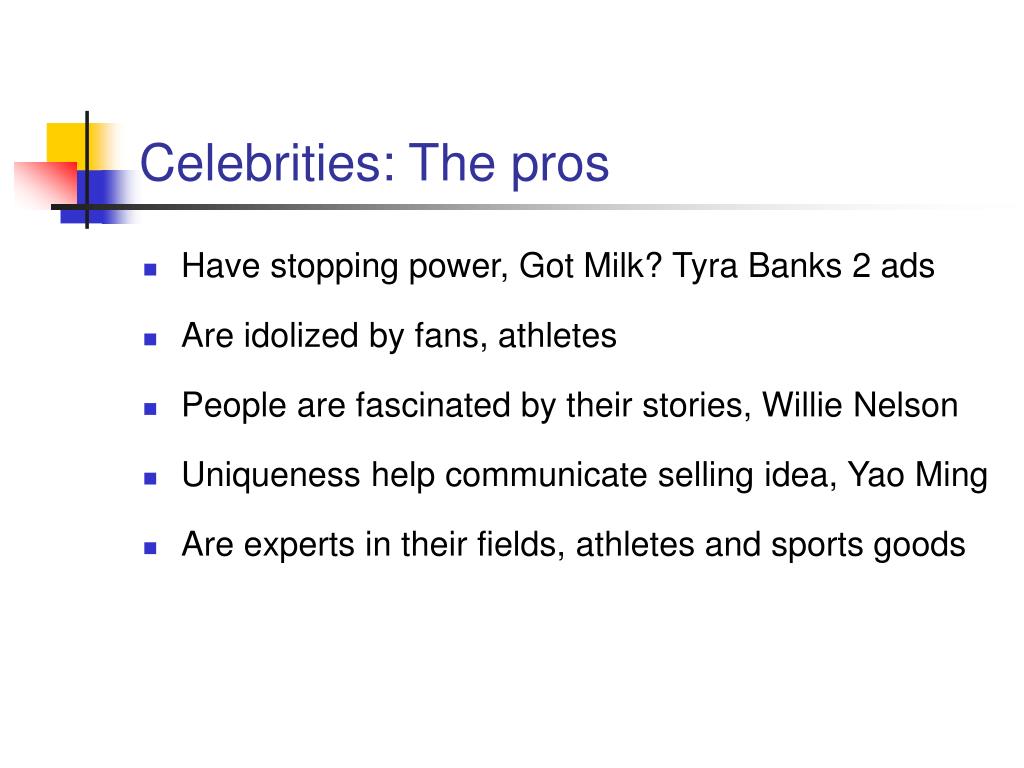Click the black vertical line in title decoration
1024x768 pixels.
click(87, 170)
